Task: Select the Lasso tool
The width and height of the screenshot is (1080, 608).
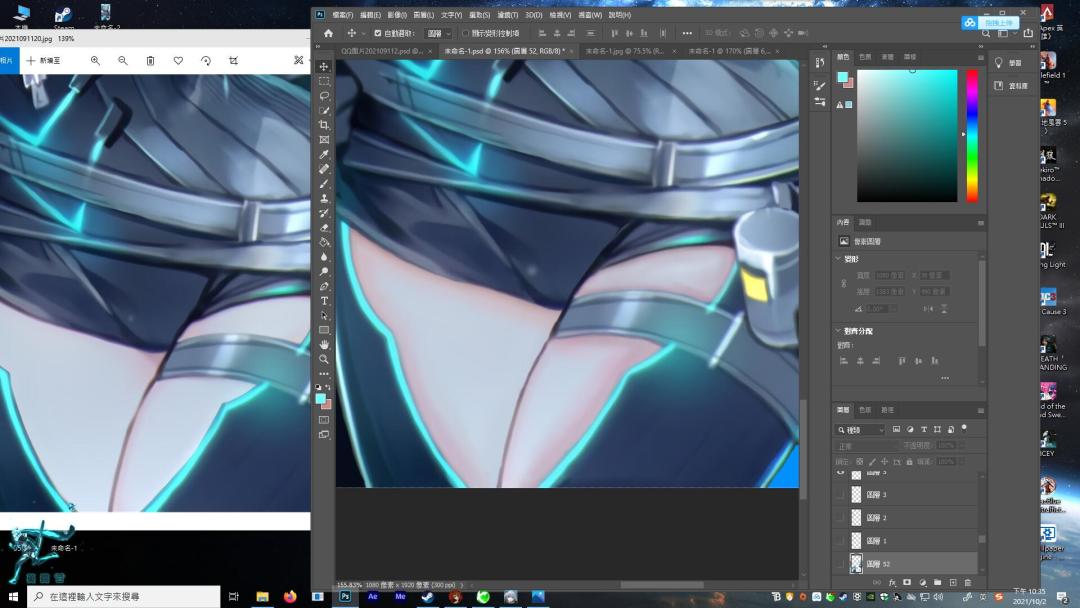Action: [x=324, y=96]
